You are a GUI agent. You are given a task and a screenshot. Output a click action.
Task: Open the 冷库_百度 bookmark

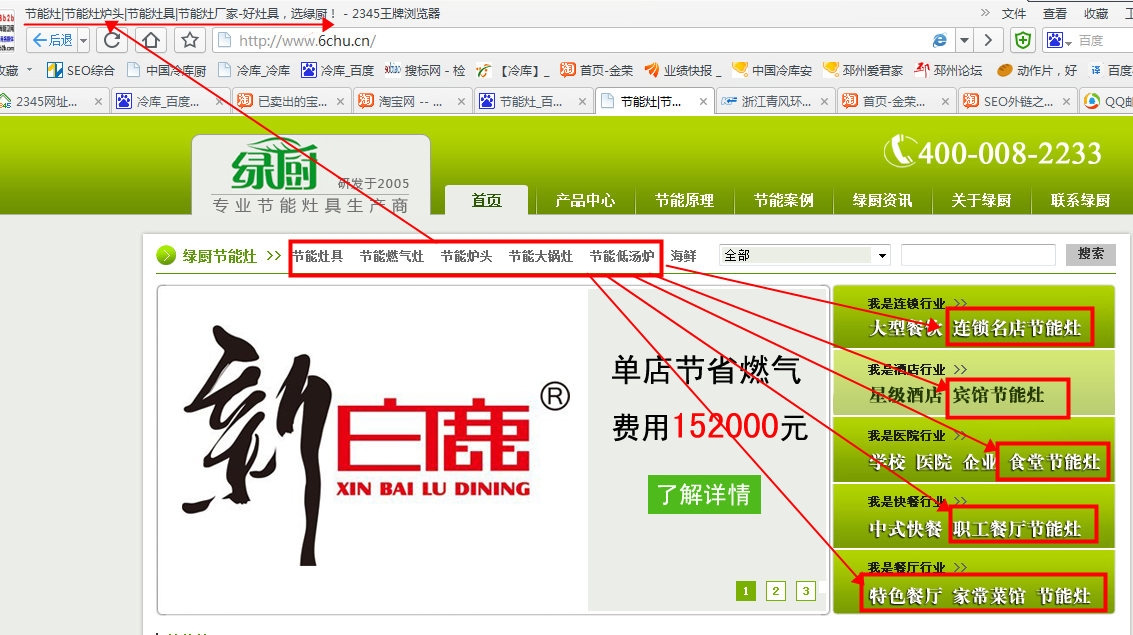[x=337, y=70]
